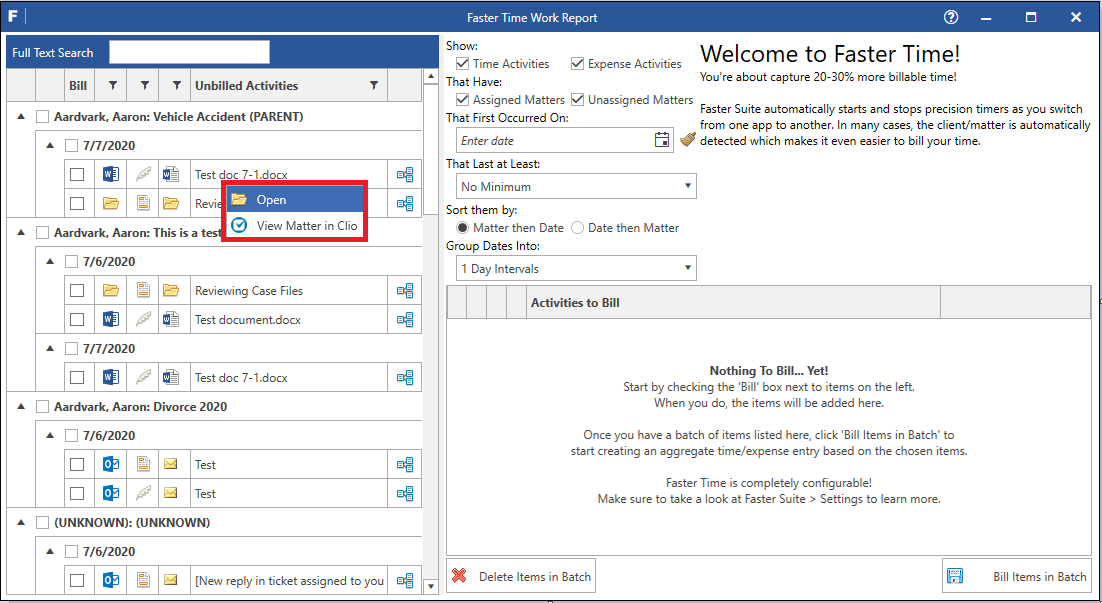Select the New reply in ticket assigned to you text
The image size is (1102, 603).
[290, 581]
